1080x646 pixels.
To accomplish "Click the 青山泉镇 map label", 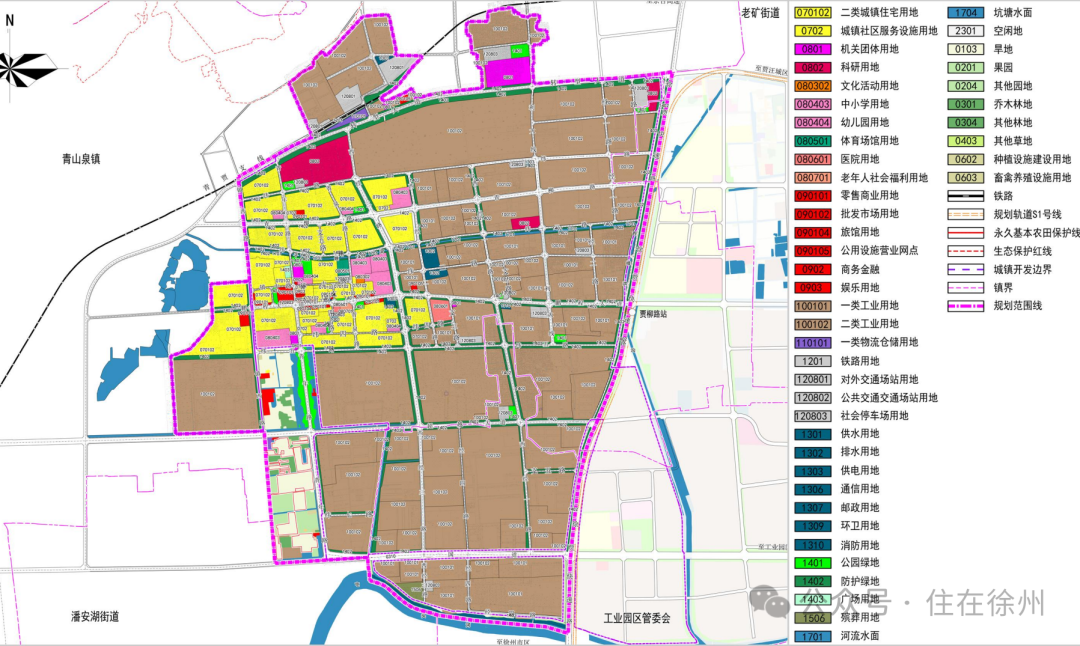I will click(81, 158).
